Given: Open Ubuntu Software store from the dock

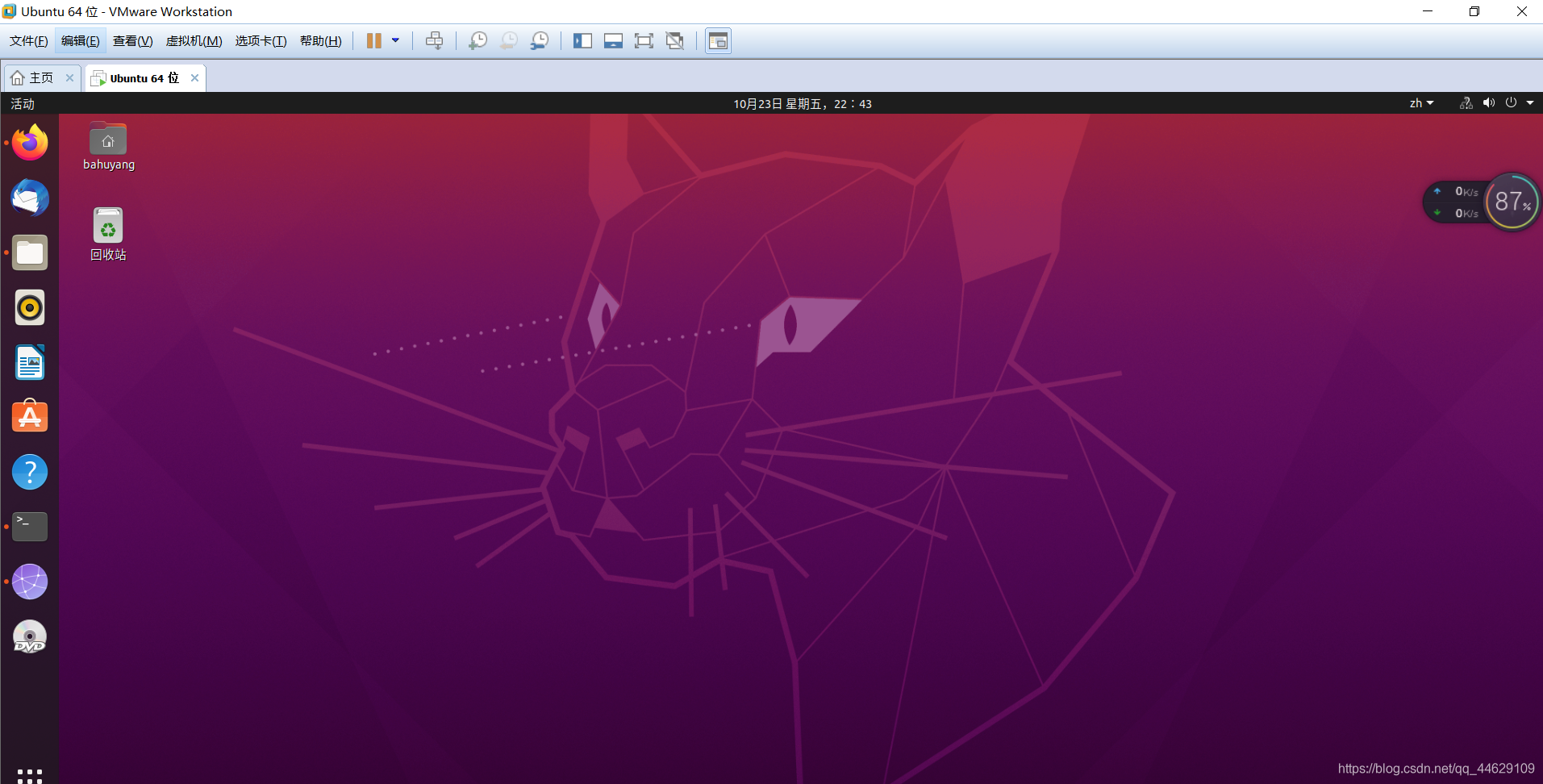Looking at the screenshot, I should pos(30,417).
